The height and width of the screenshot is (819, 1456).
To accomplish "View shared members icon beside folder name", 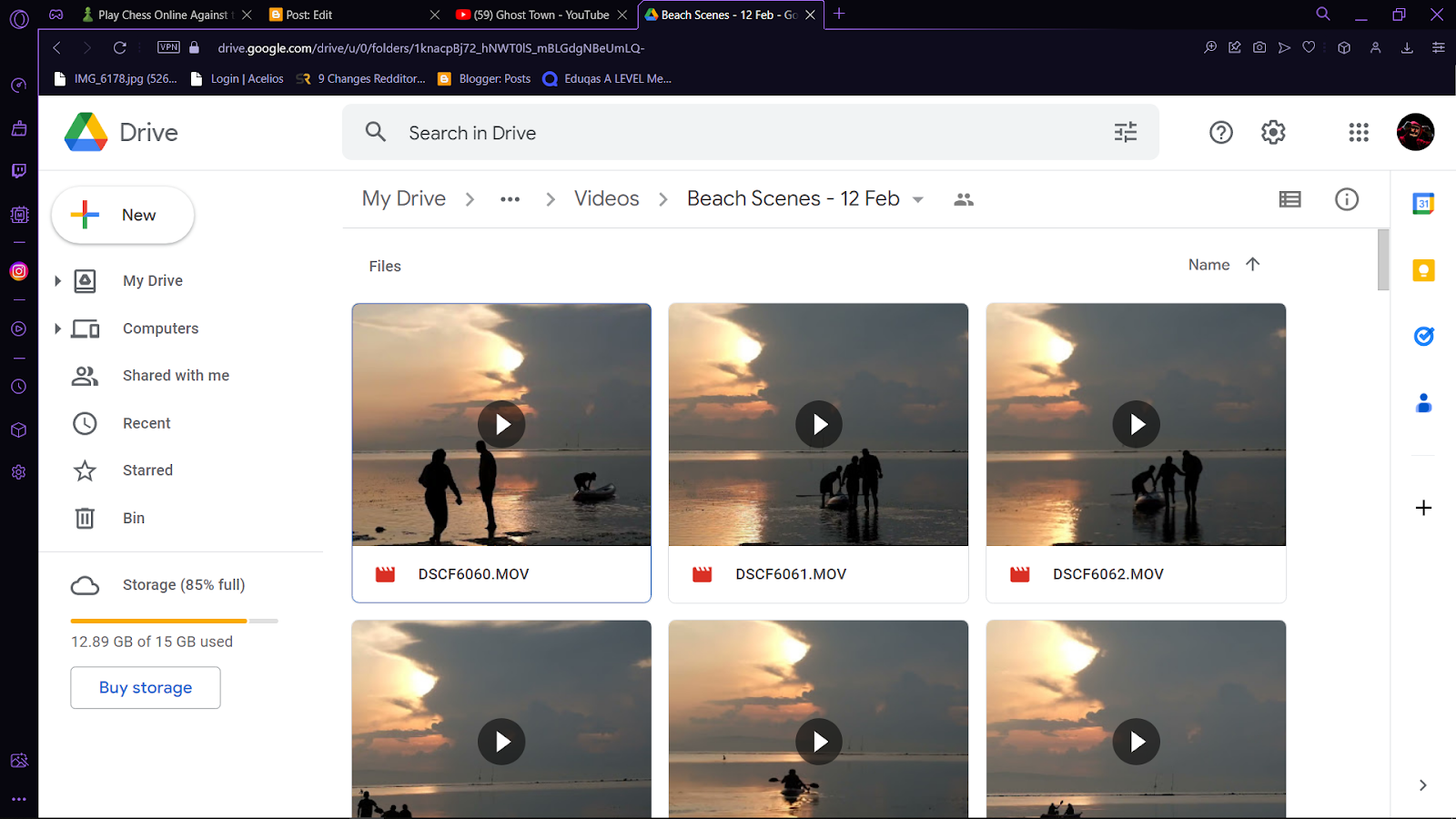I will point(964,199).
